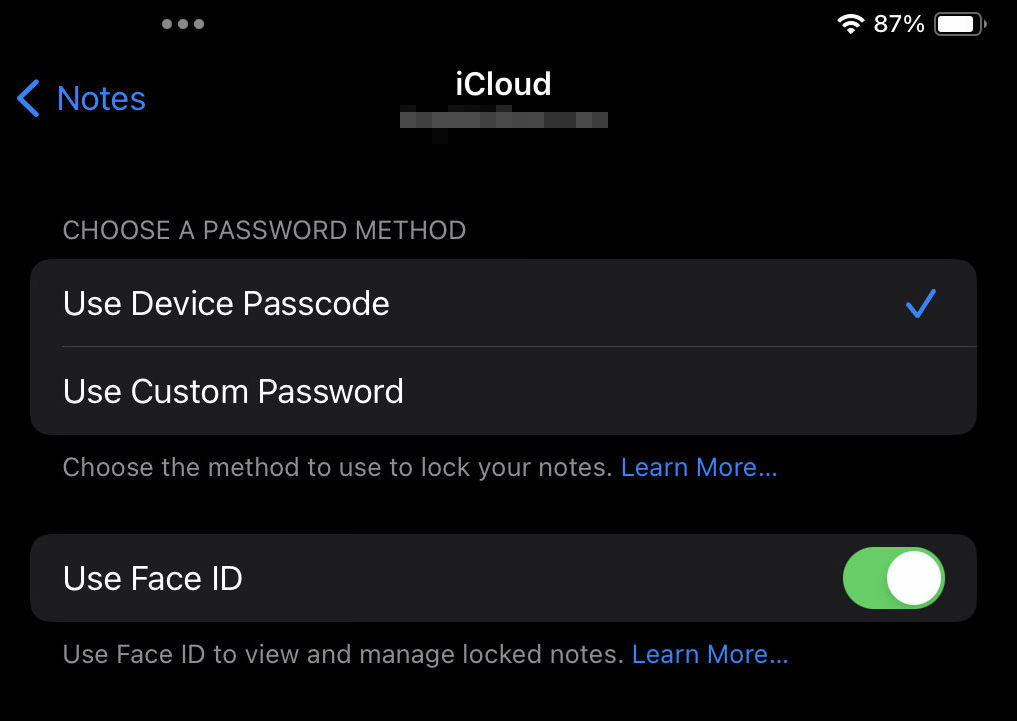Tap the white knob of the Face ID switch

click(914, 578)
